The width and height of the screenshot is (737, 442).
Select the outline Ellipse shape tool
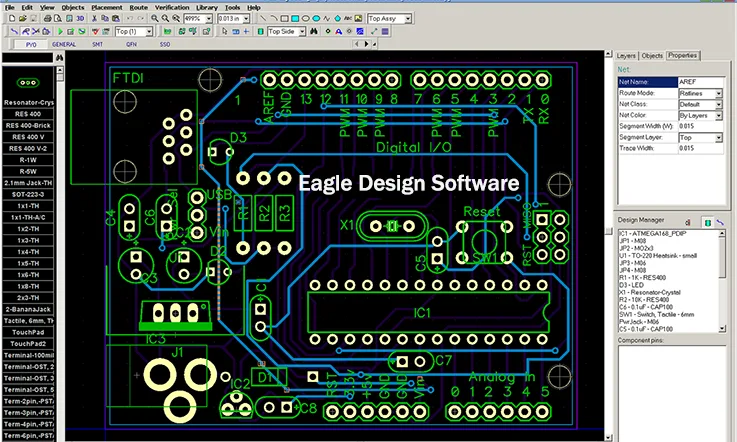pyautogui.click(x=306, y=18)
